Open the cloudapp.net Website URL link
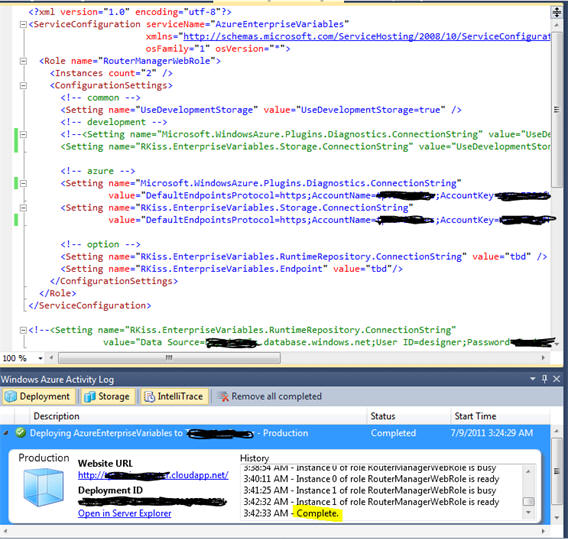568x539 pixels. pos(153,475)
